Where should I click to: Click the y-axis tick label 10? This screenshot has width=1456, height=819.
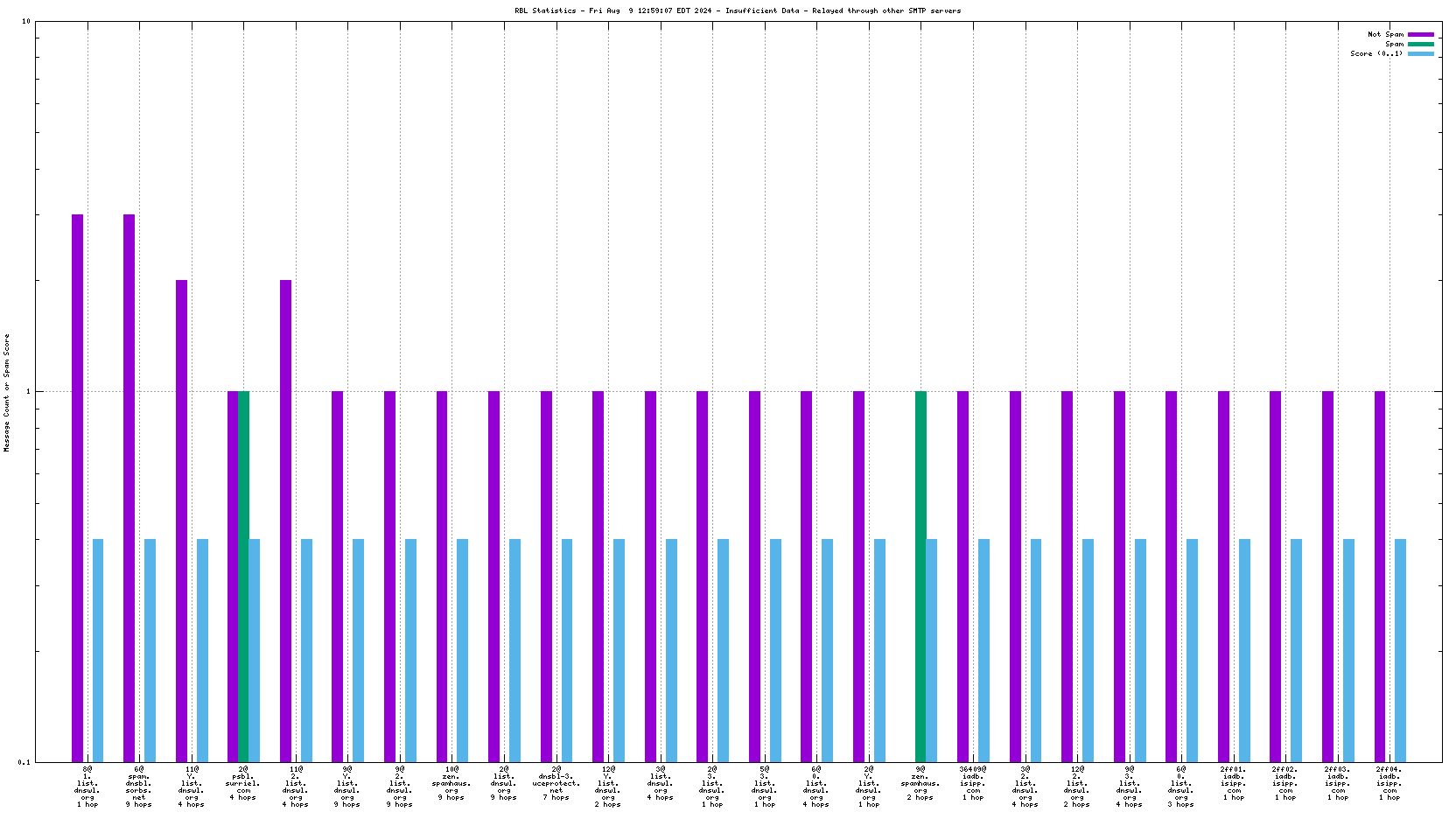coord(26,22)
